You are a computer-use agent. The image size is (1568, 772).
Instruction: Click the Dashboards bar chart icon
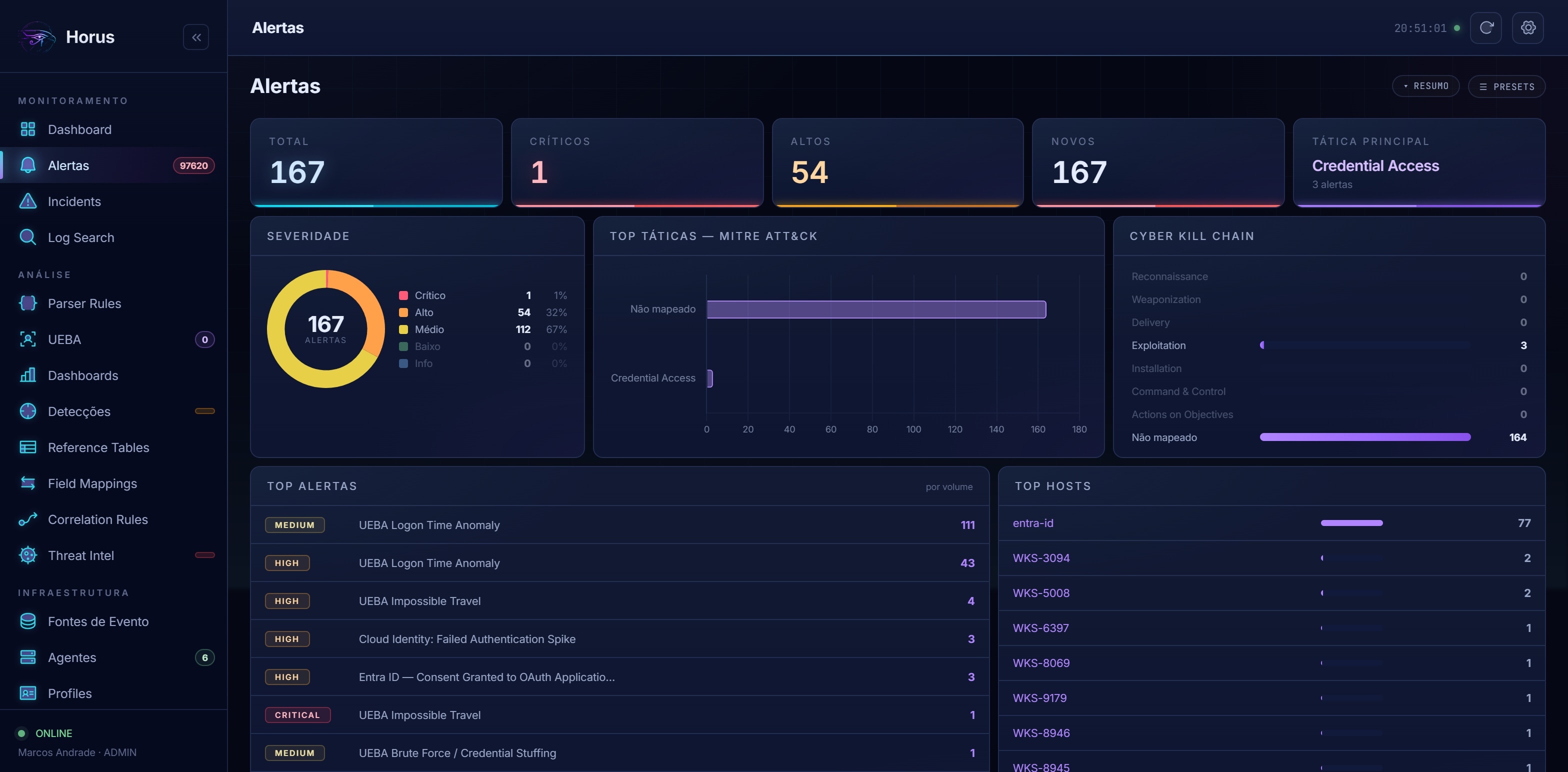(x=28, y=375)
